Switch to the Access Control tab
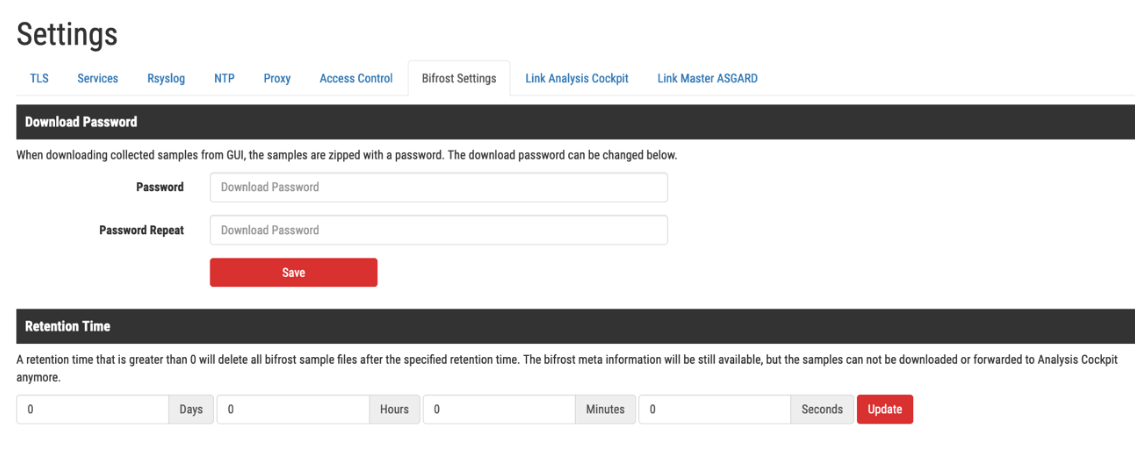Image resolution: width=1135 pixels, height=464 pixels. pos(356,79)
